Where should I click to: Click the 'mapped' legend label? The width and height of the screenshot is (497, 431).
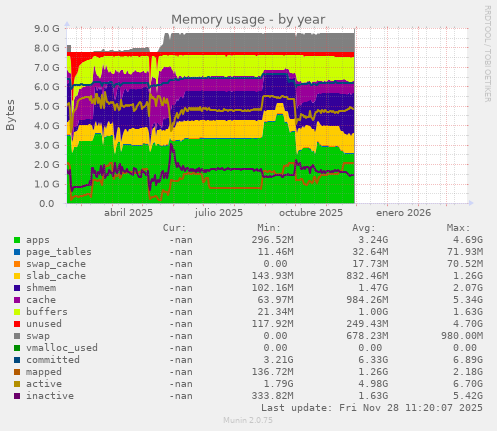pyautogui.click(x=44, y=372)
